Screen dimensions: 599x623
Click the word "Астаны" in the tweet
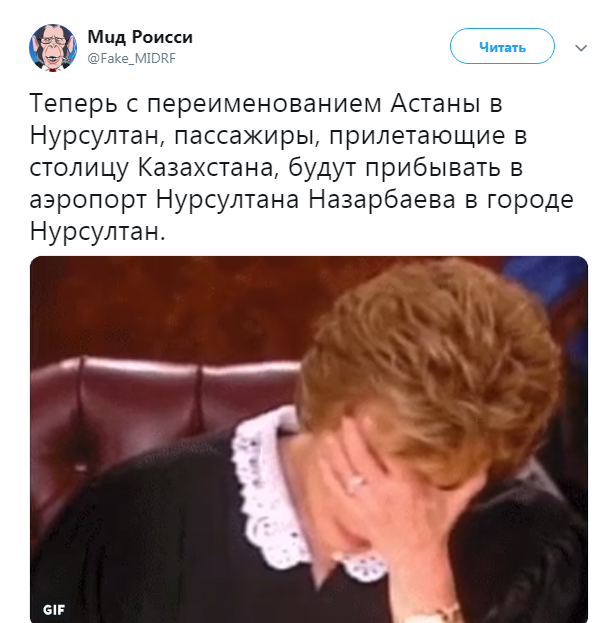click(435, 103)
